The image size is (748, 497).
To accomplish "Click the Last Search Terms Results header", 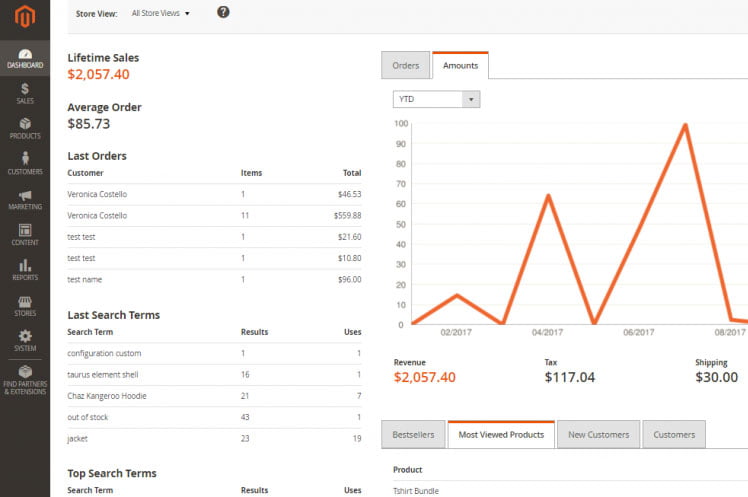I will tap(254, 332).
